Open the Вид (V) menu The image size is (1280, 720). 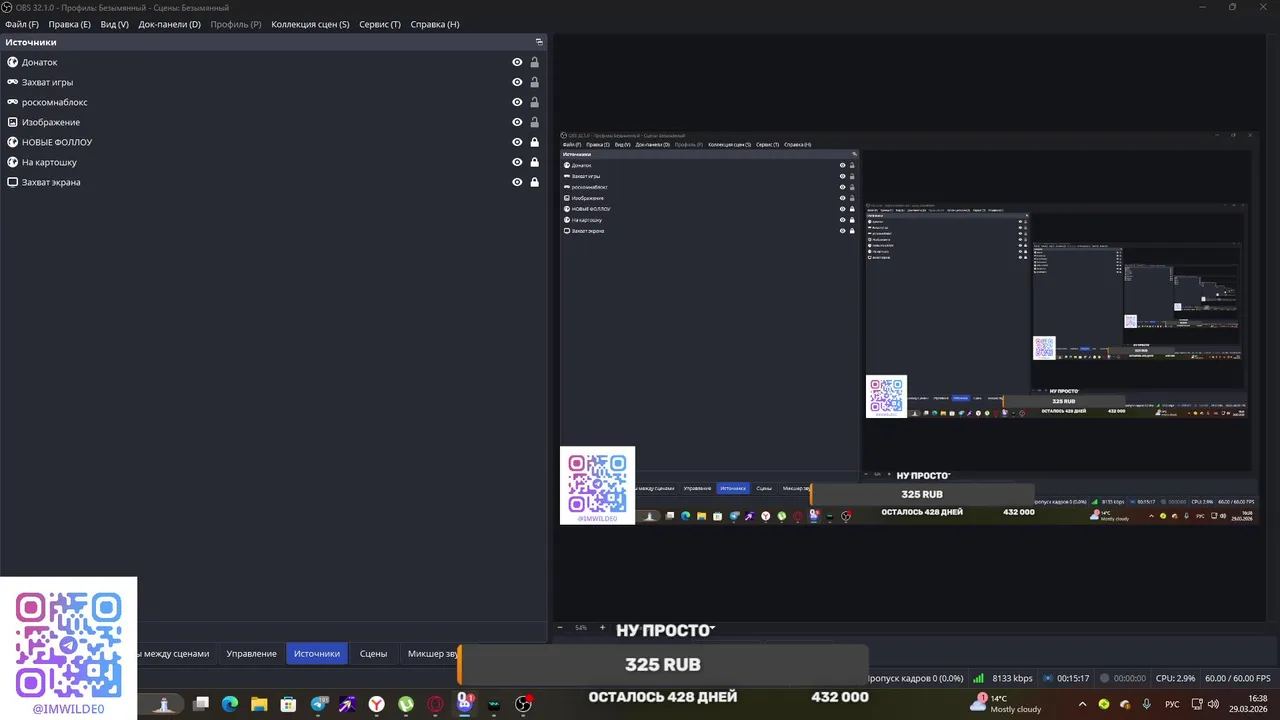point(114,24)
